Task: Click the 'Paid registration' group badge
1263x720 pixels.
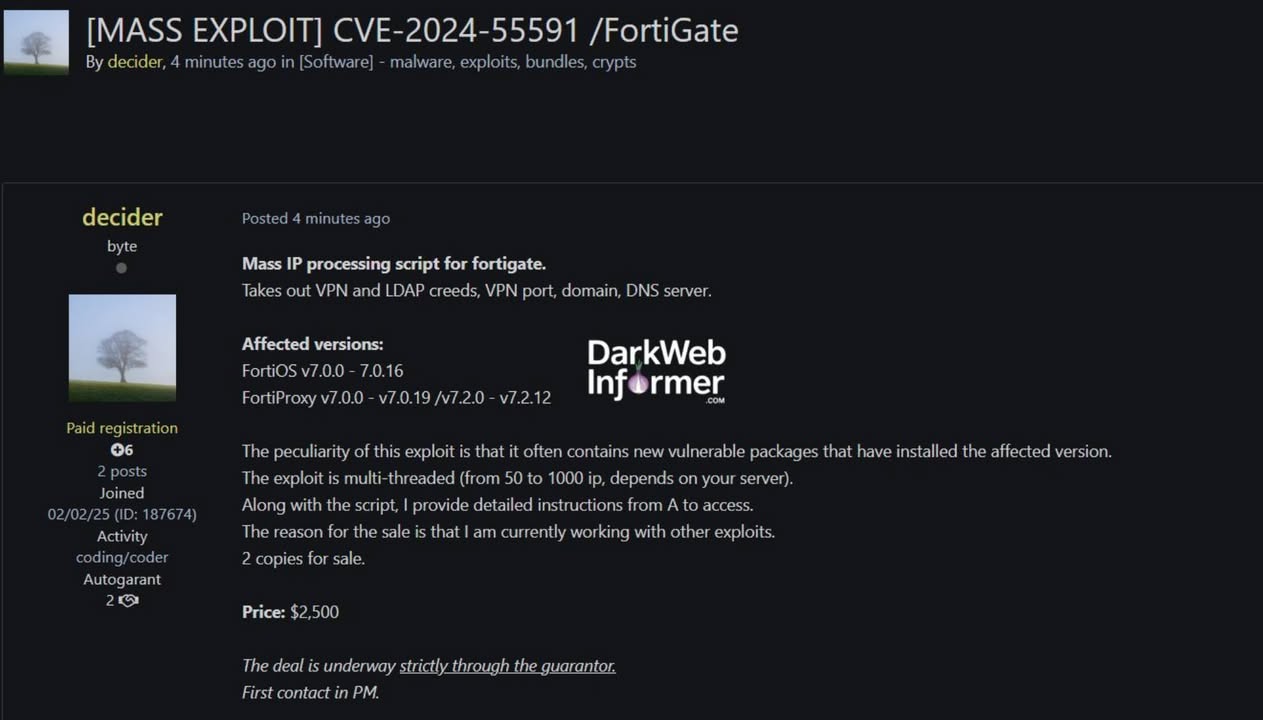Action: point(122,428)
